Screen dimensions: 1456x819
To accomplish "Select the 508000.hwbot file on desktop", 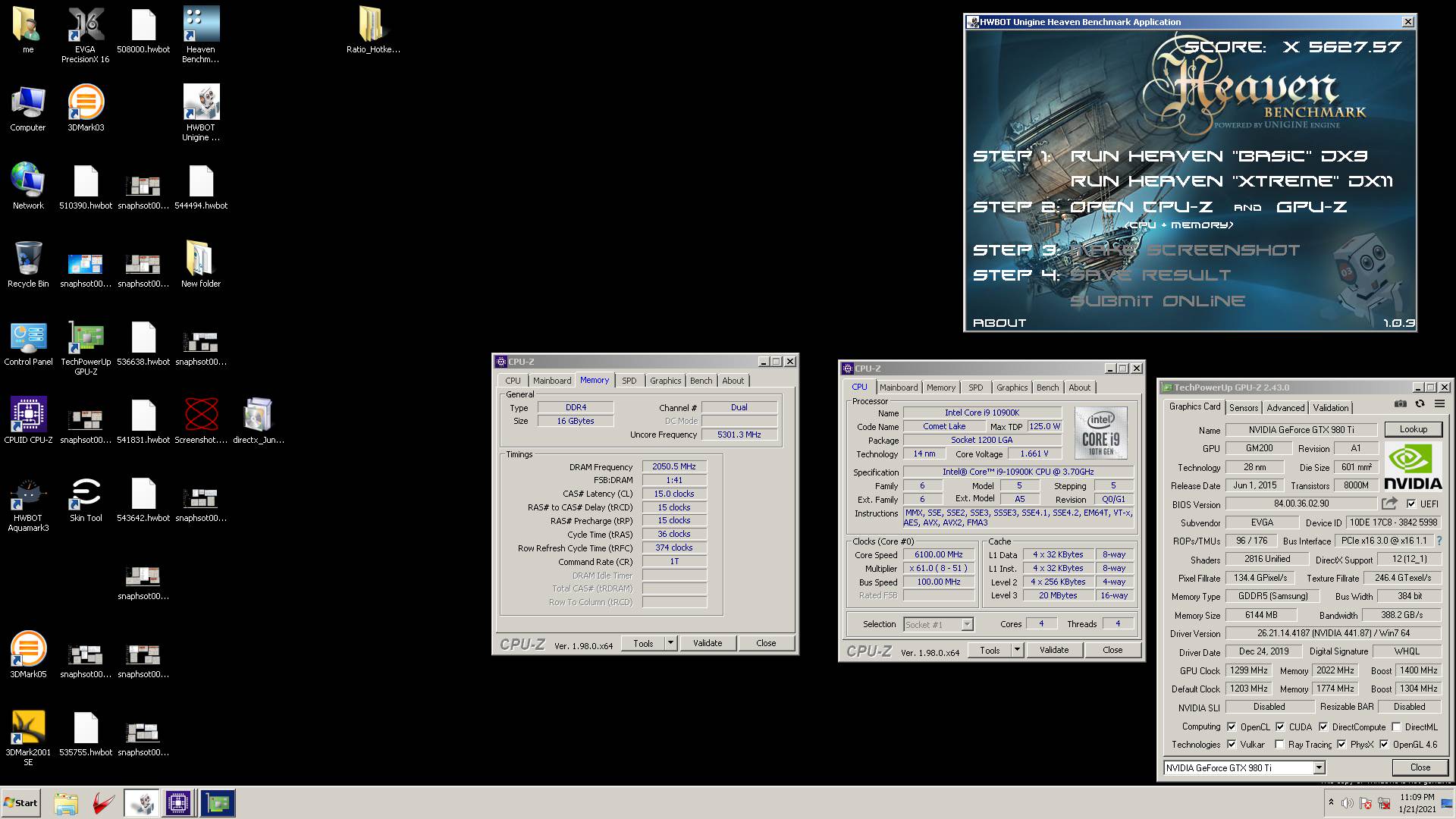I will 143,30.
